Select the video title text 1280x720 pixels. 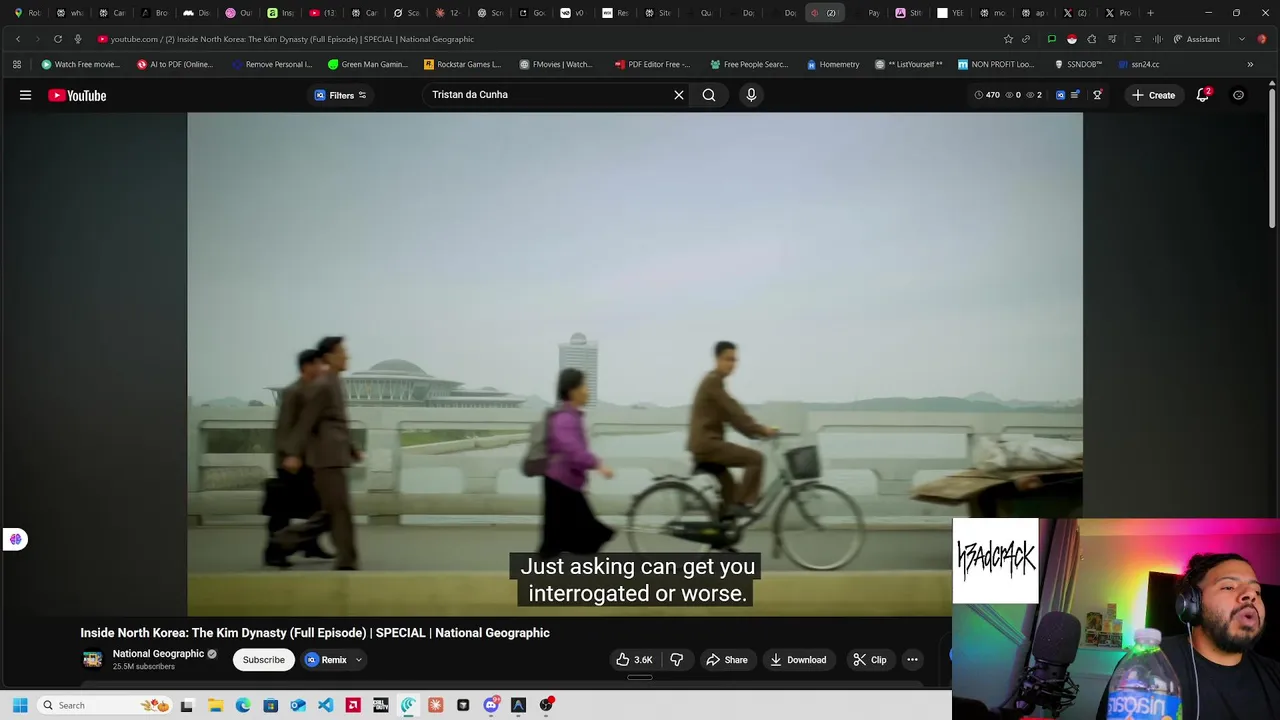[315, 633]
